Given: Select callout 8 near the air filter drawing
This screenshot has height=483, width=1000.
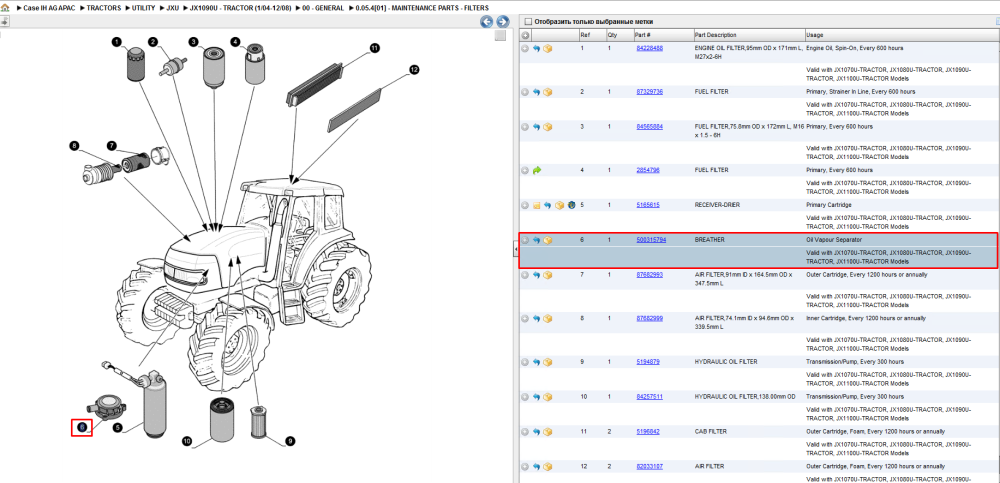Looking at the screenshot, I should tap(73, 146).
